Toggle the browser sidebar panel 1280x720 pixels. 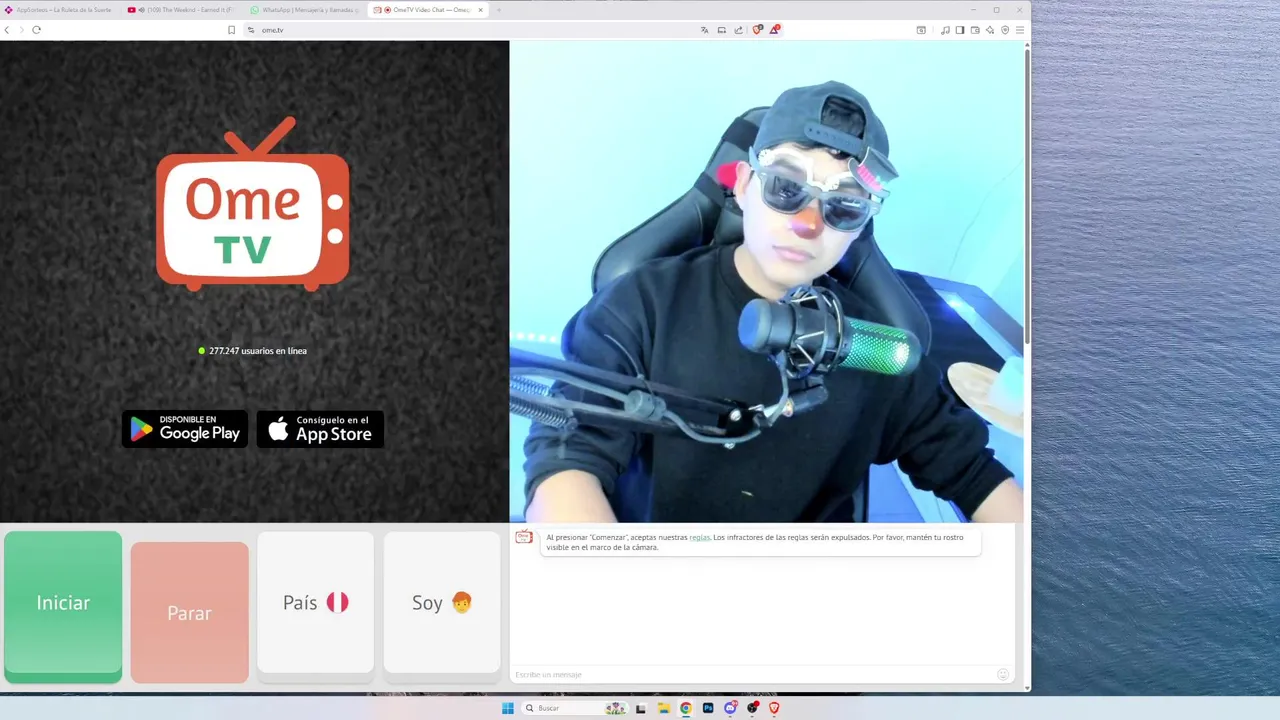tap(960, 30)
